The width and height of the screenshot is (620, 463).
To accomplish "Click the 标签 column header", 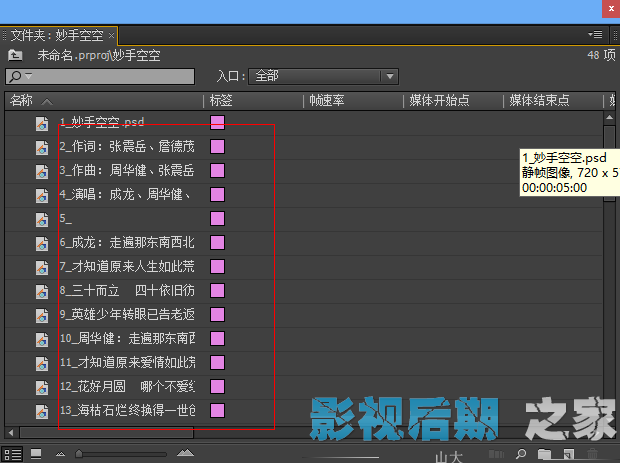I will pyautogui.click(x=221, y=101).
